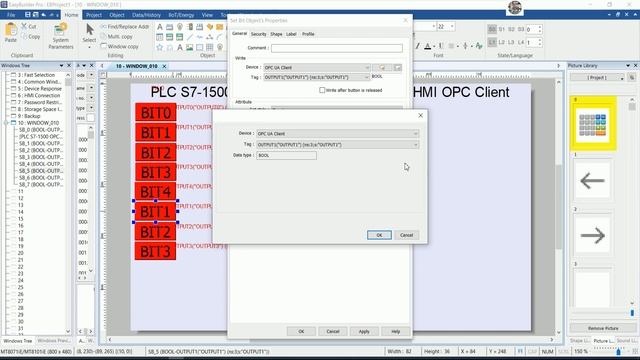Click Cancel in the front tag dialog
640x360 pixels.
[x=407, y=235]
